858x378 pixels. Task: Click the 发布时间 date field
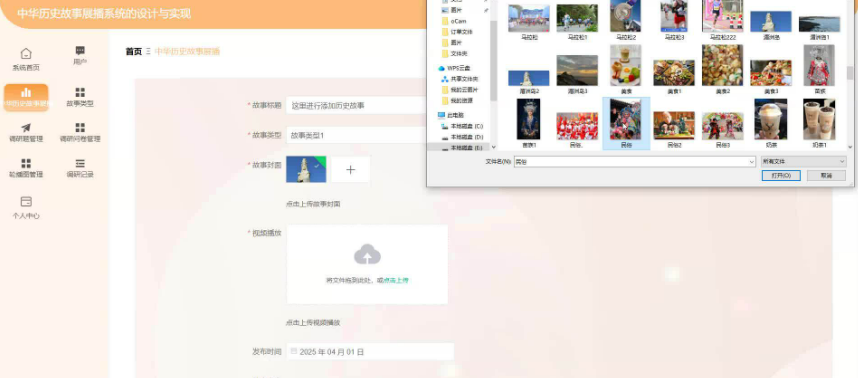coord(370,351)
